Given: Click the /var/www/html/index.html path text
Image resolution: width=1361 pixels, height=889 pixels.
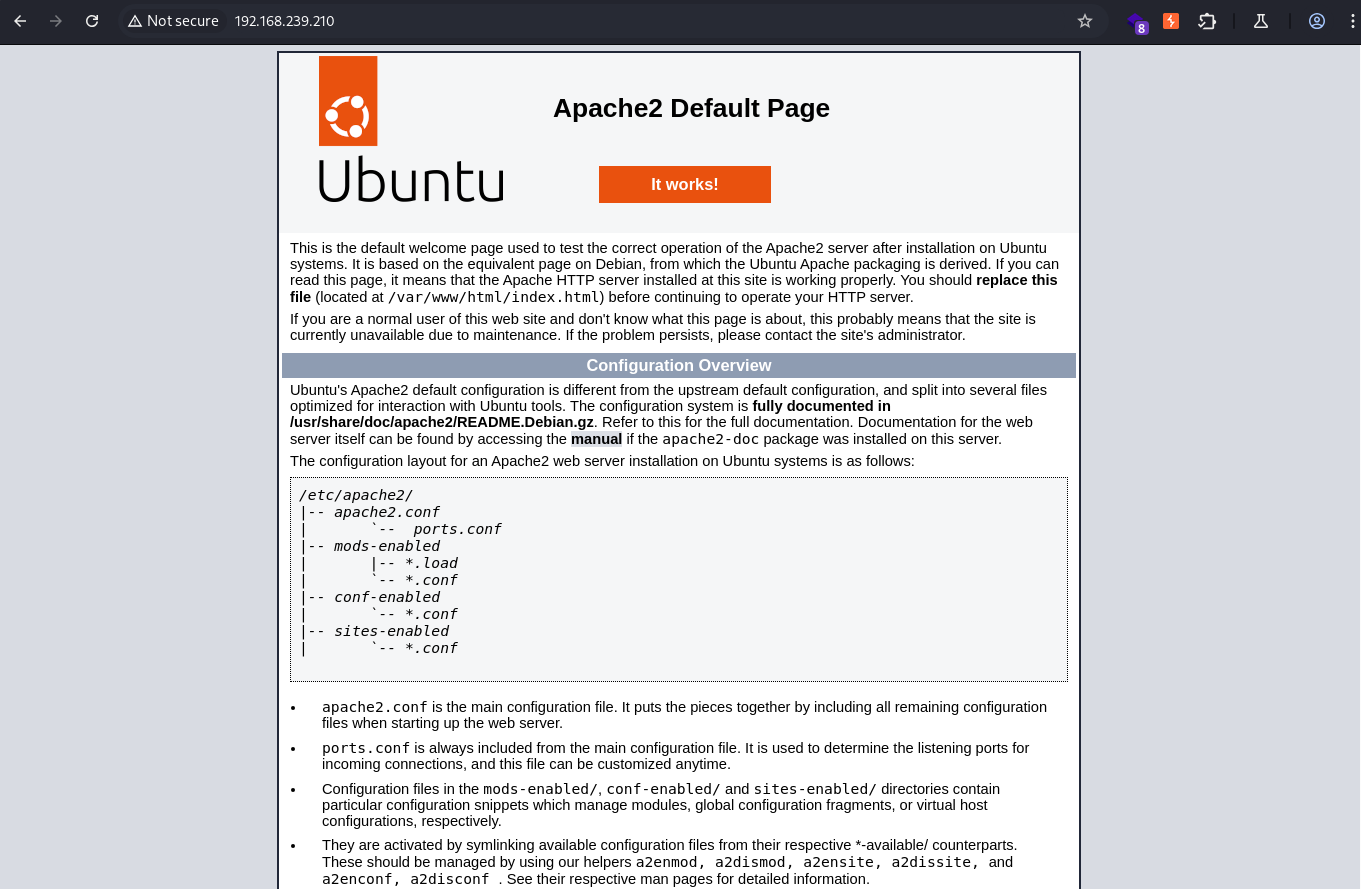Looking at the screenshot, I should point(494,297).
